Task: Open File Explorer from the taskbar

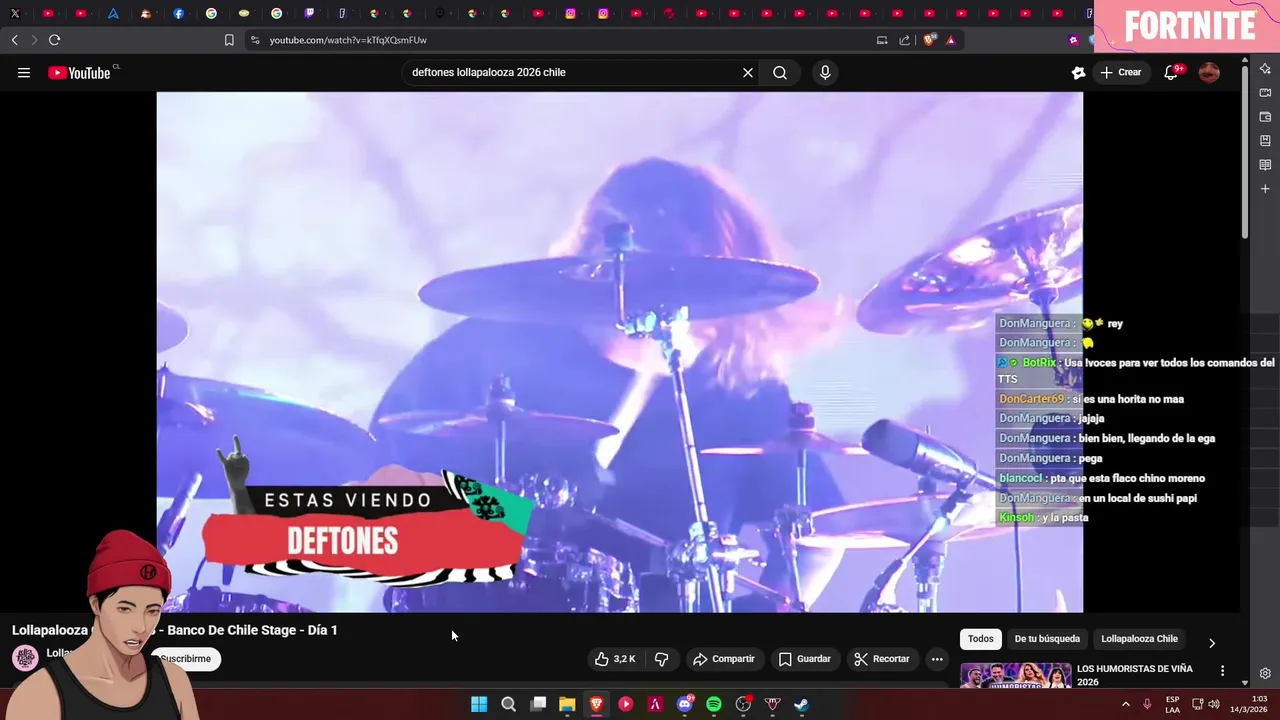Action: 567,704
